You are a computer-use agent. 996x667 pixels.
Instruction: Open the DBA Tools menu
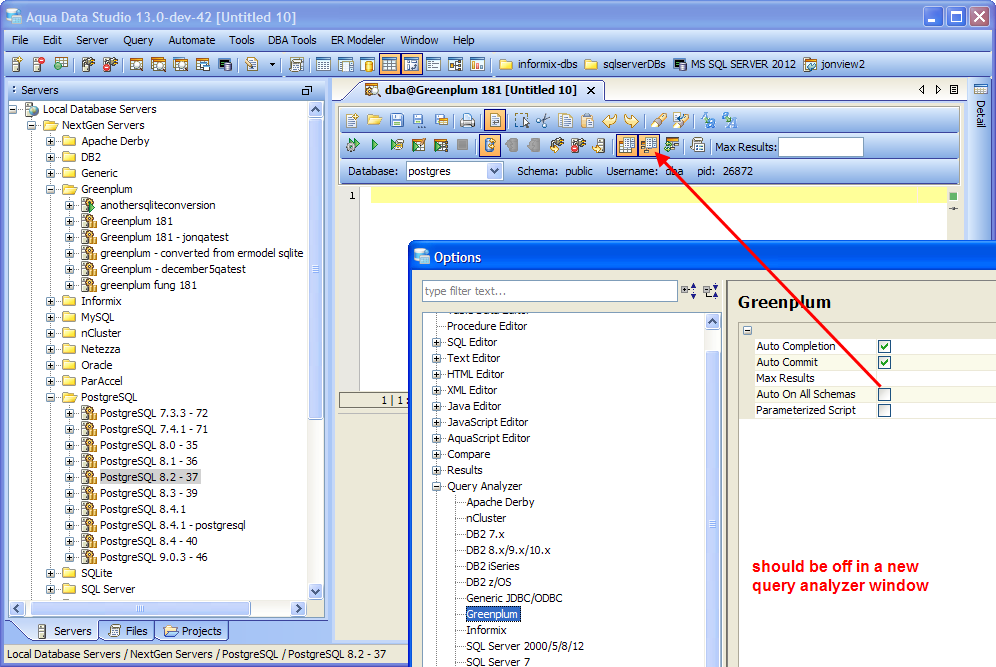[x=292, y=40]
